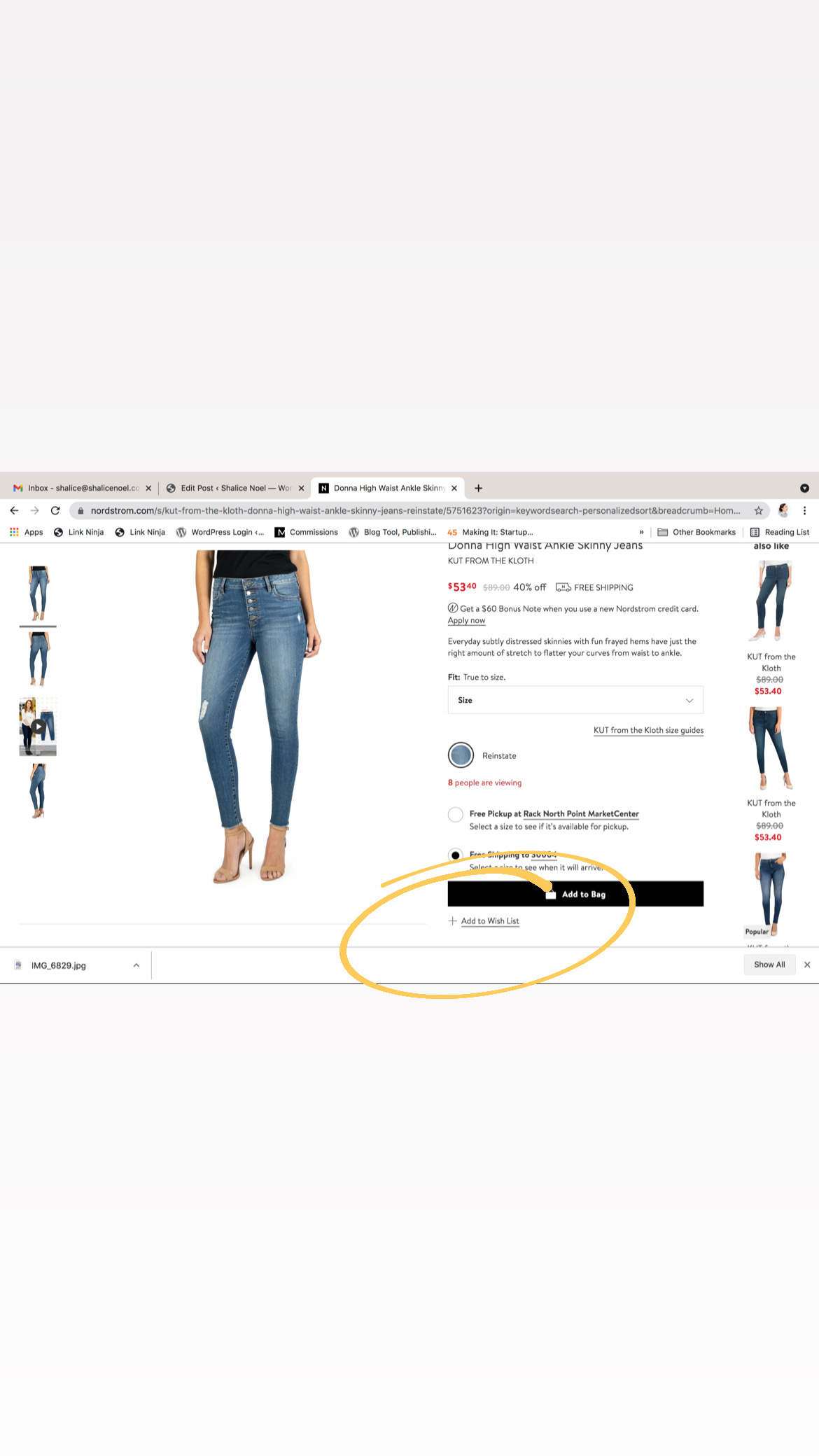
Task: Go back using the browser back arrow
Action: 14,511
